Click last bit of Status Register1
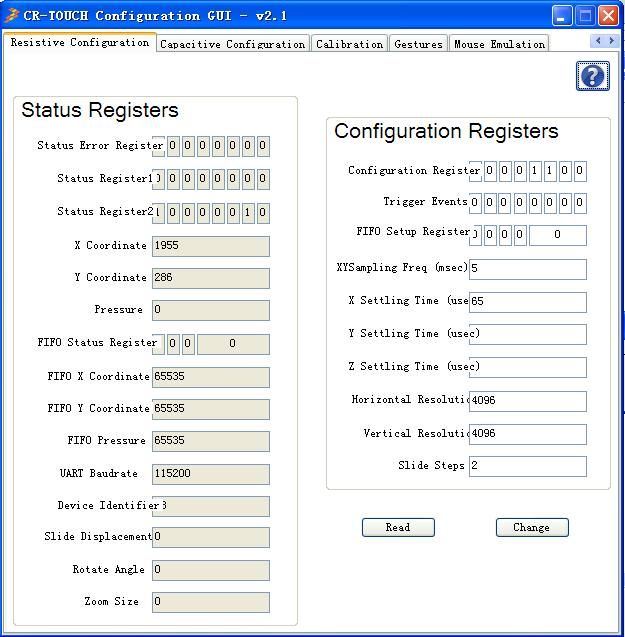625x637 pixels. point(263,179)
